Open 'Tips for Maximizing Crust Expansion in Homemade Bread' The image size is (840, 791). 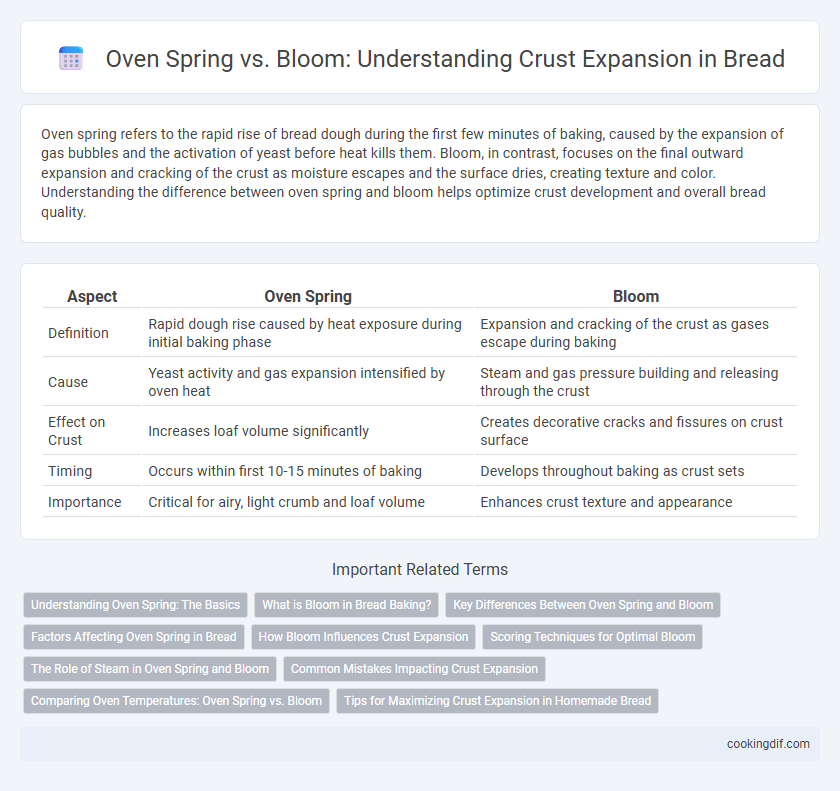pos(497,701)
